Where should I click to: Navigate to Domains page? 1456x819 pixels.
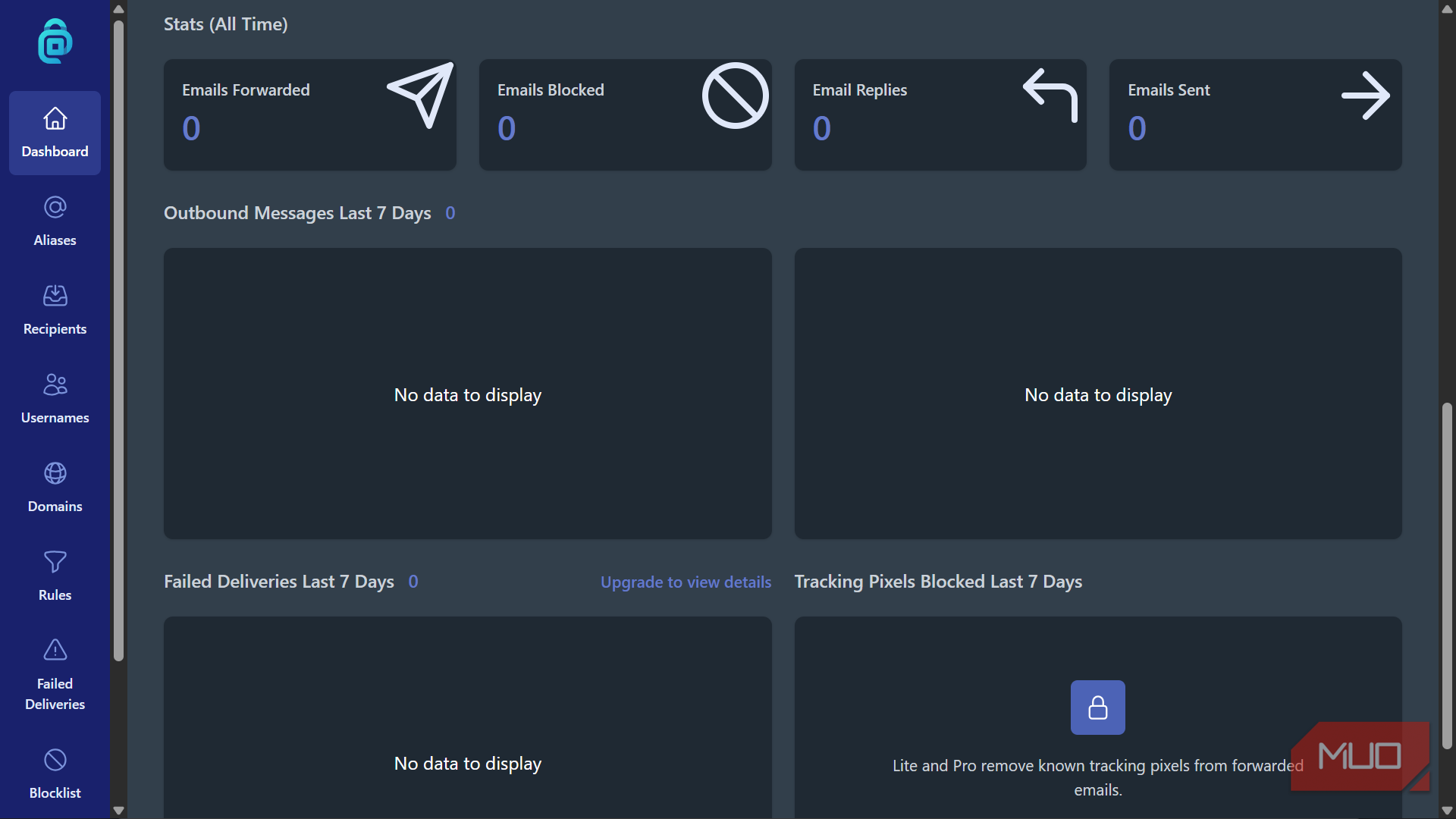[x=55, y=488]
